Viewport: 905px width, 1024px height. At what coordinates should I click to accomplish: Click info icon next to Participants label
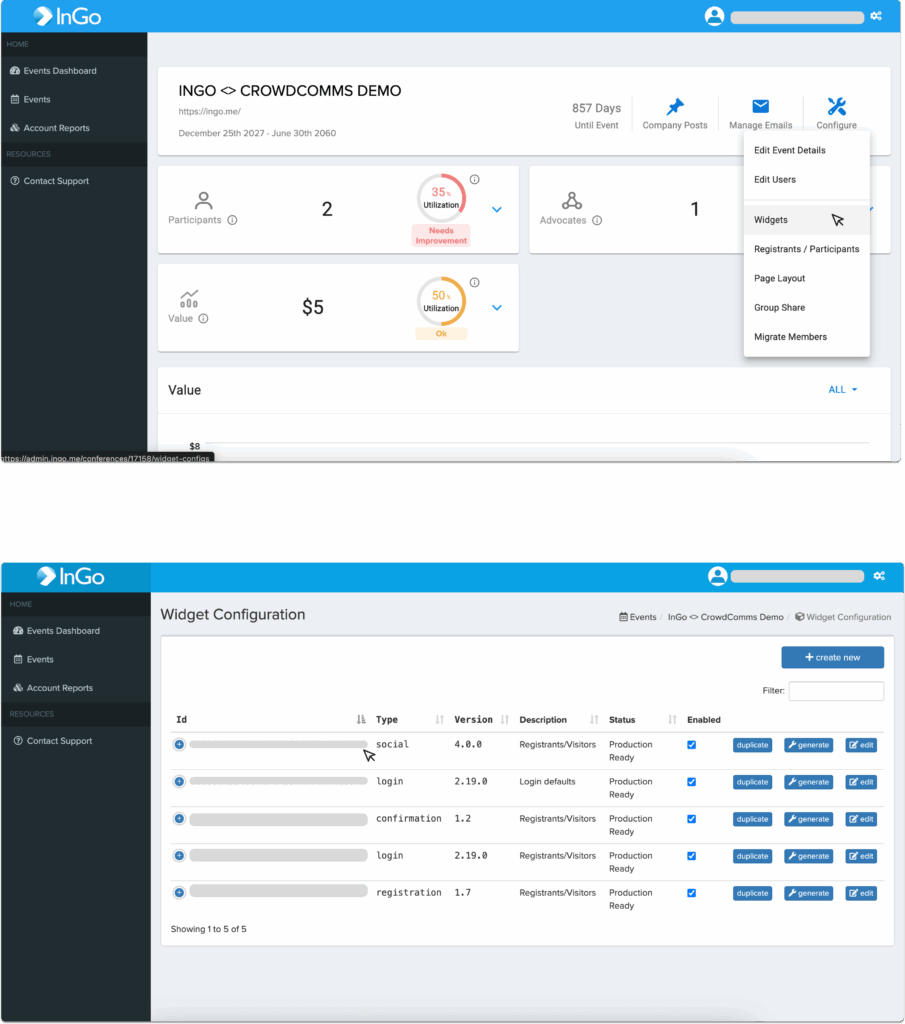click(232, 220)
